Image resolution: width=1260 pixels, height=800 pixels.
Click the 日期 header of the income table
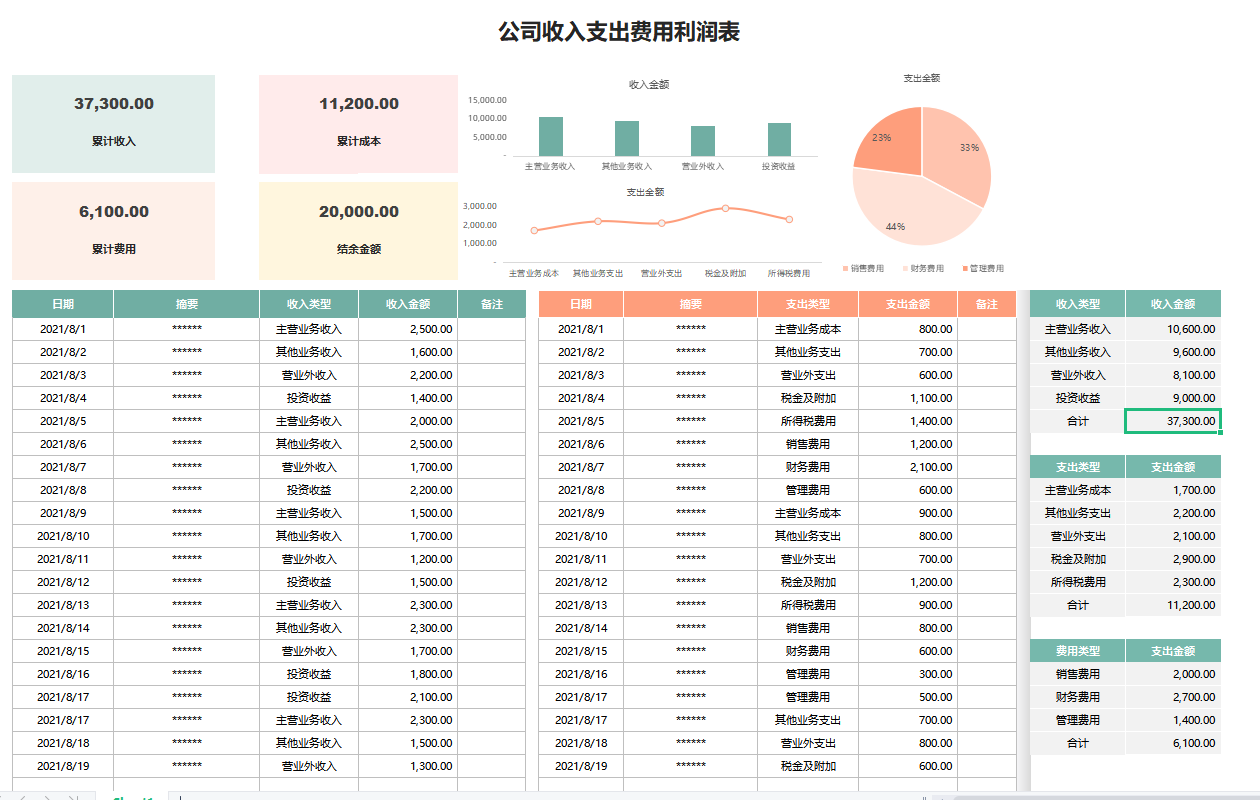[61, 303]
